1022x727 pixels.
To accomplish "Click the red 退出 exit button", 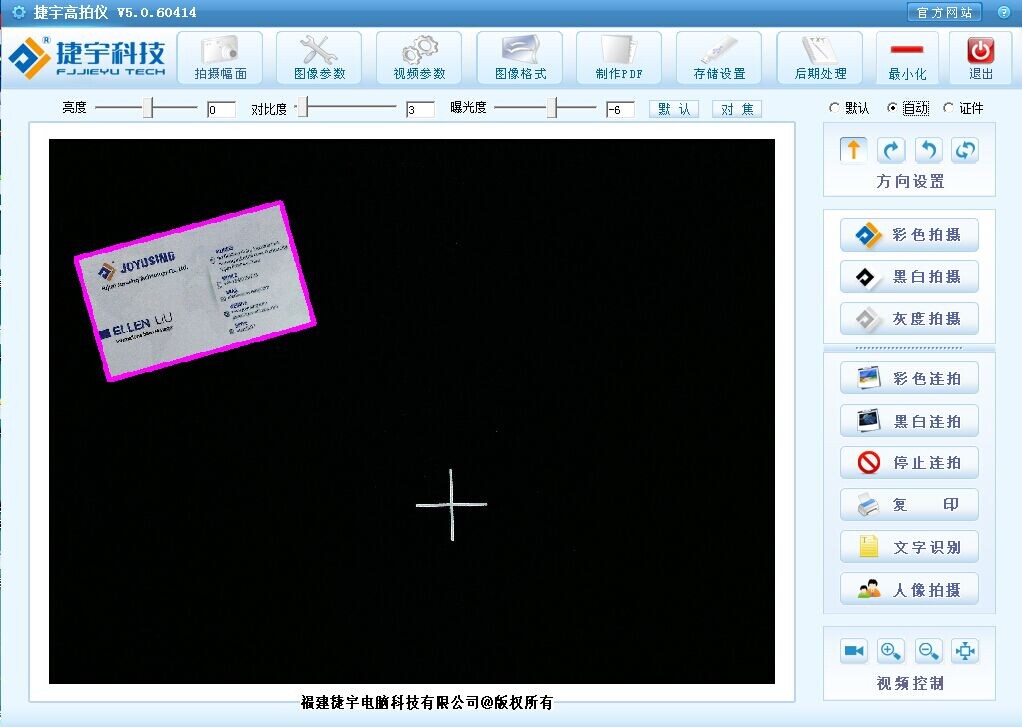I will [980, 58].
